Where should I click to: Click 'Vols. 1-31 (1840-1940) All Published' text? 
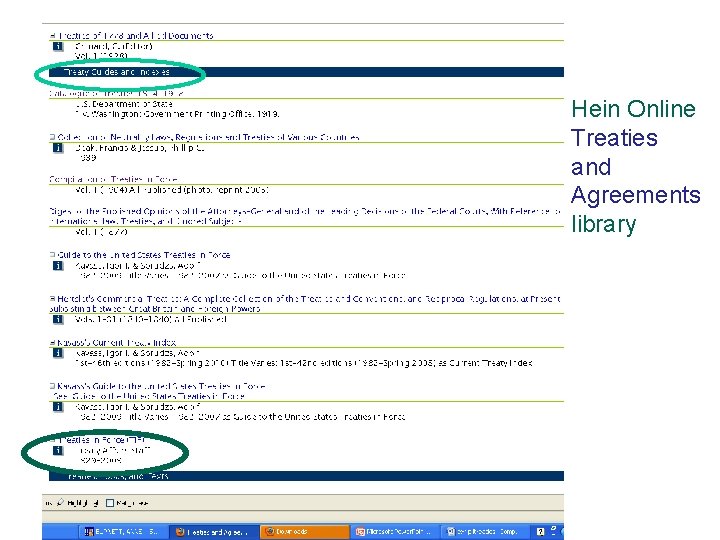(x=151, y=319)
